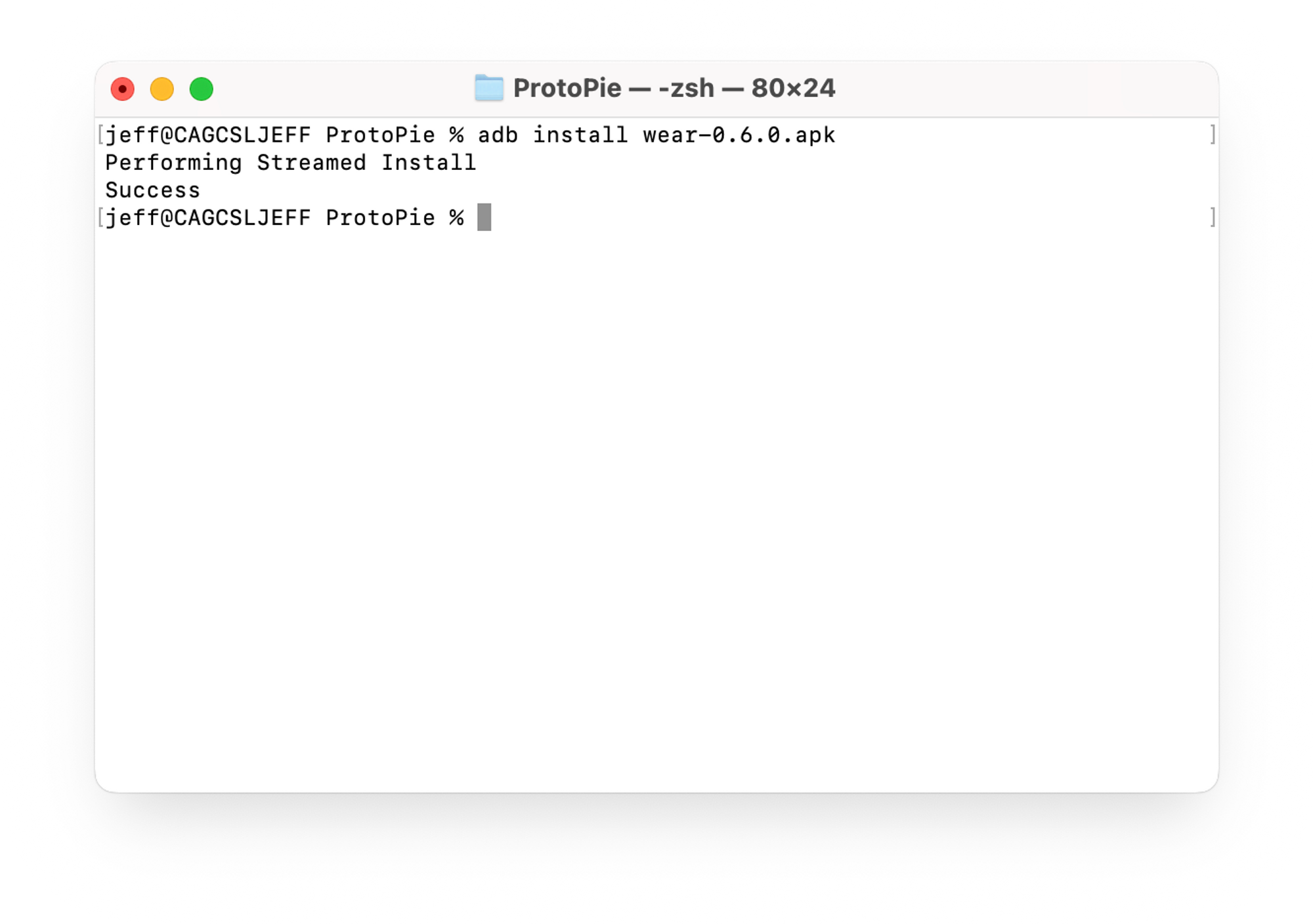Click the 80×24 size label in title
Viewport: 1313px width, 924px height.
(x=793, y=88)
